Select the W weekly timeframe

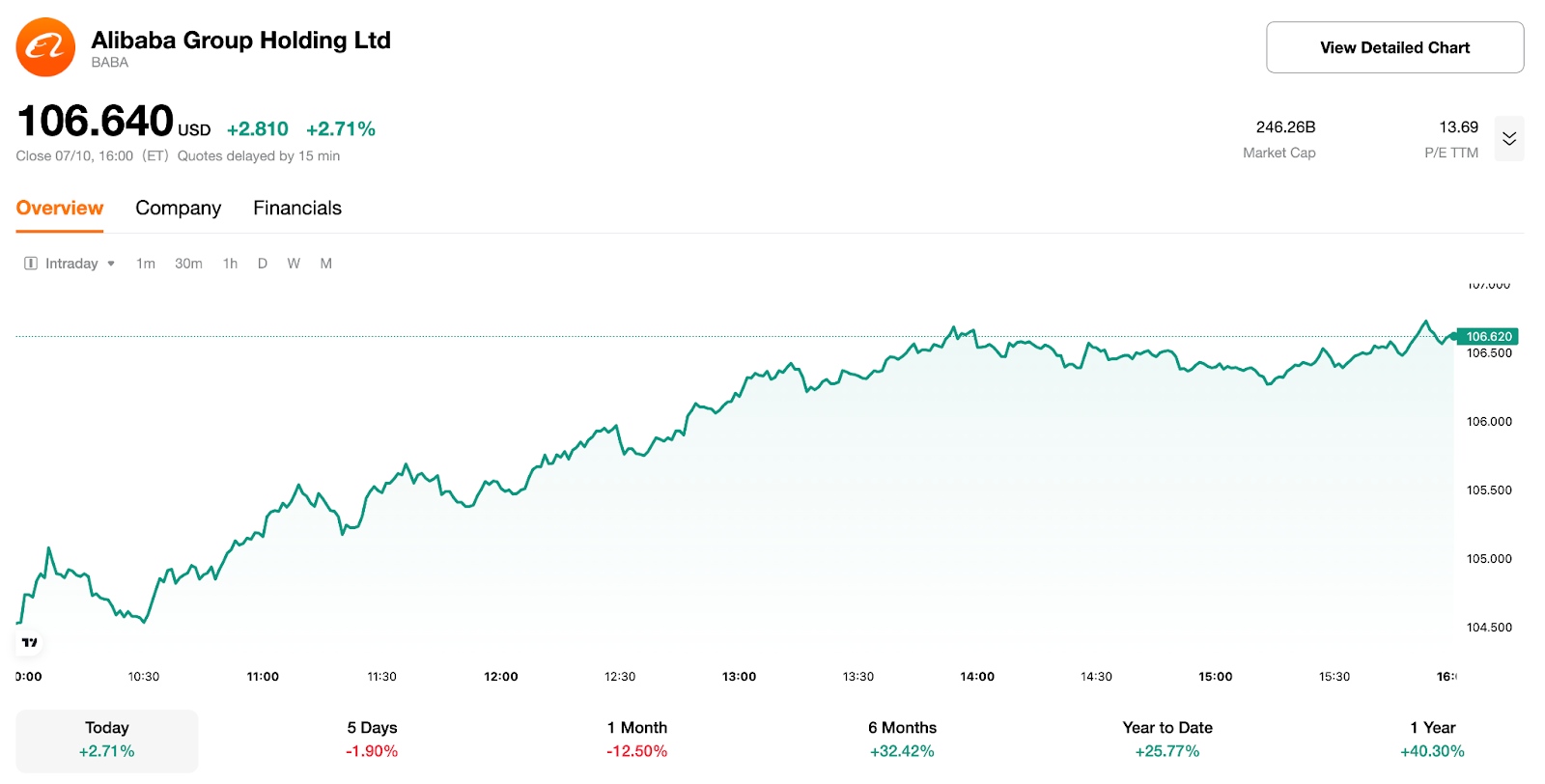pyautogui.click(x=294, y=263)
